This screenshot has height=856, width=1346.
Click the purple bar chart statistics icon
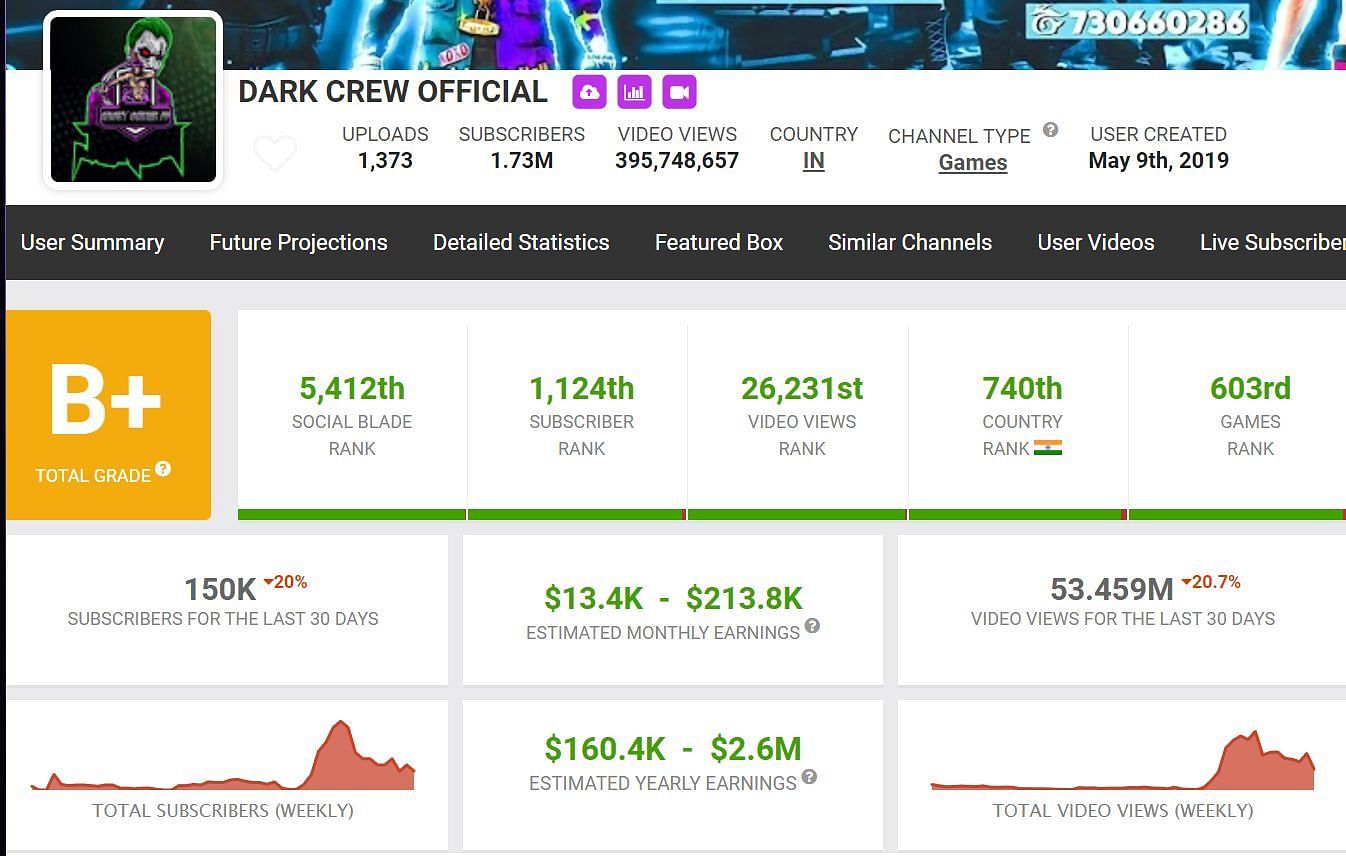click(634, 92)
